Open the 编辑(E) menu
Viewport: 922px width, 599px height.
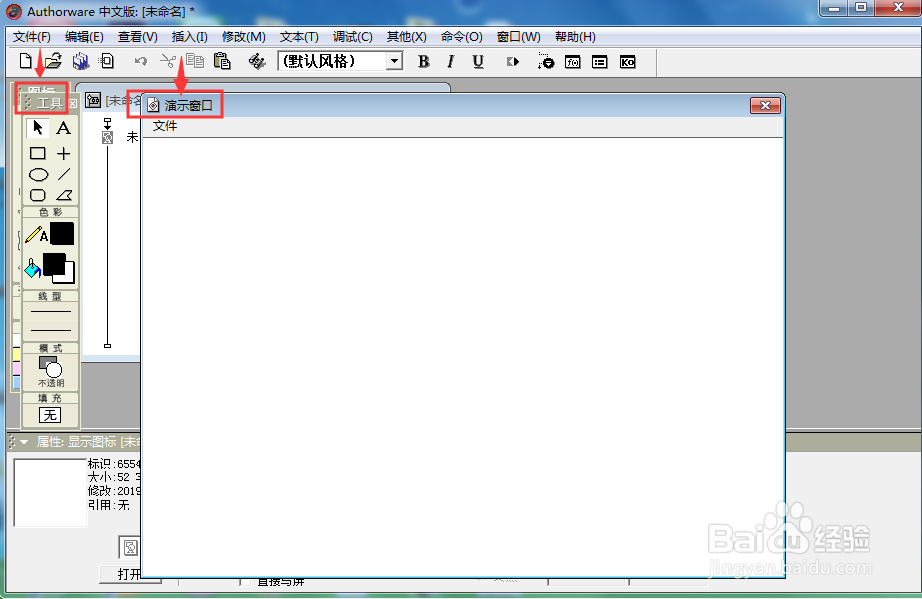click(x=84, y=36)
